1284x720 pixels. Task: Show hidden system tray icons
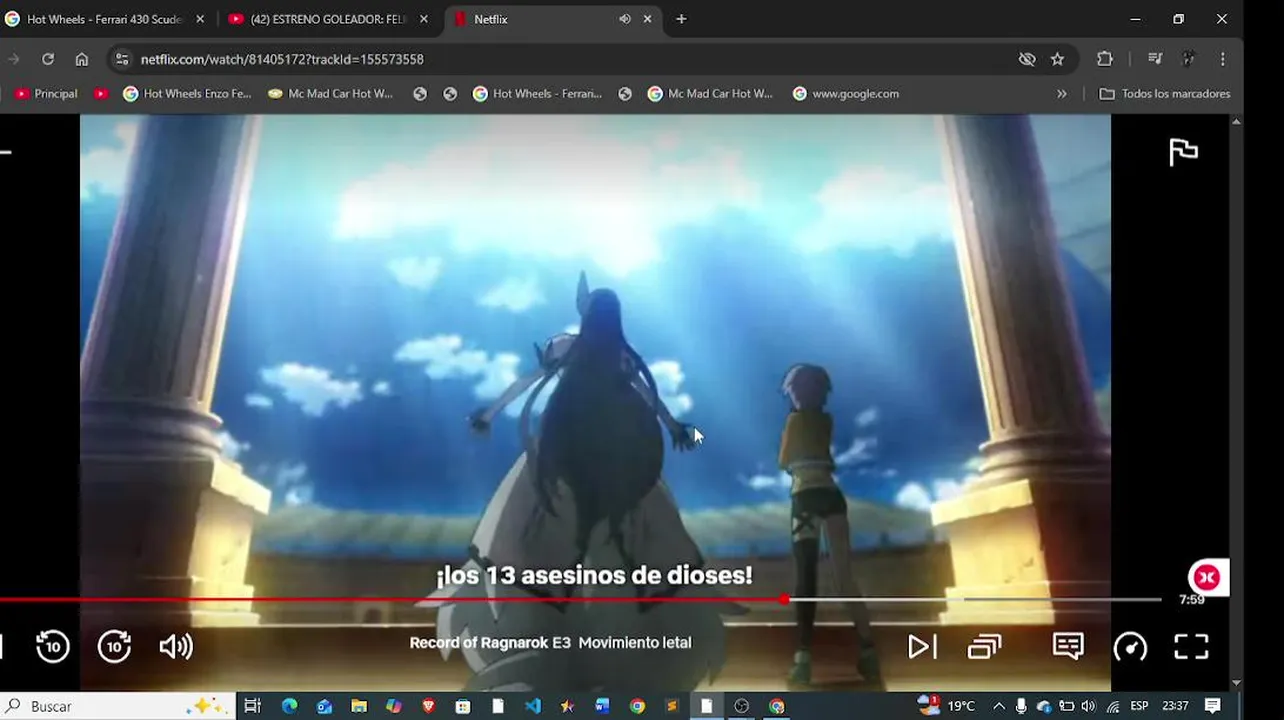pos(998,706)
